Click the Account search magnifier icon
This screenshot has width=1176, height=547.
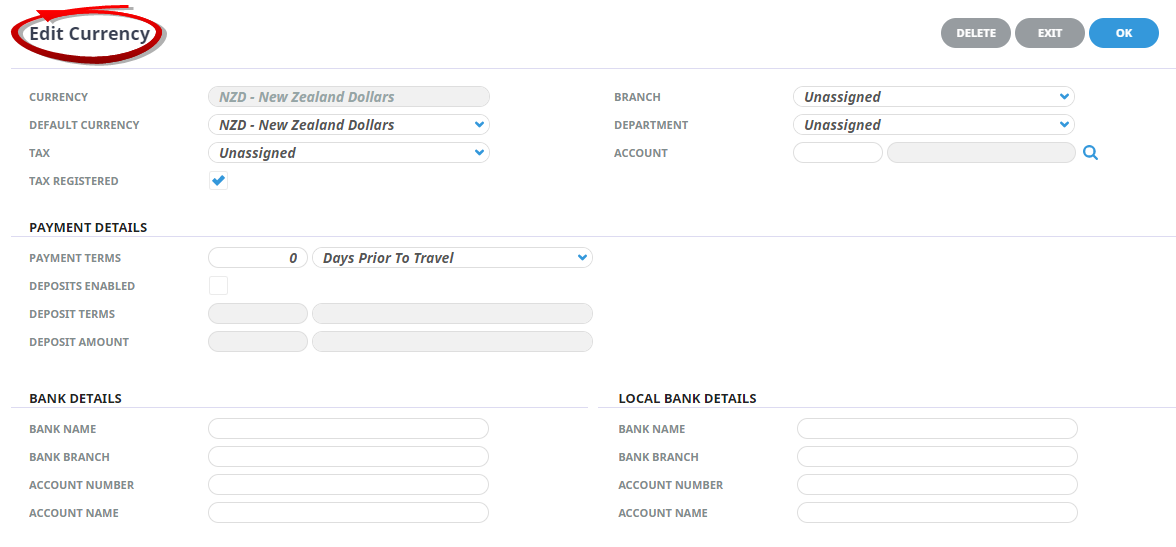pyautogui.click(x=1090, y=153)
